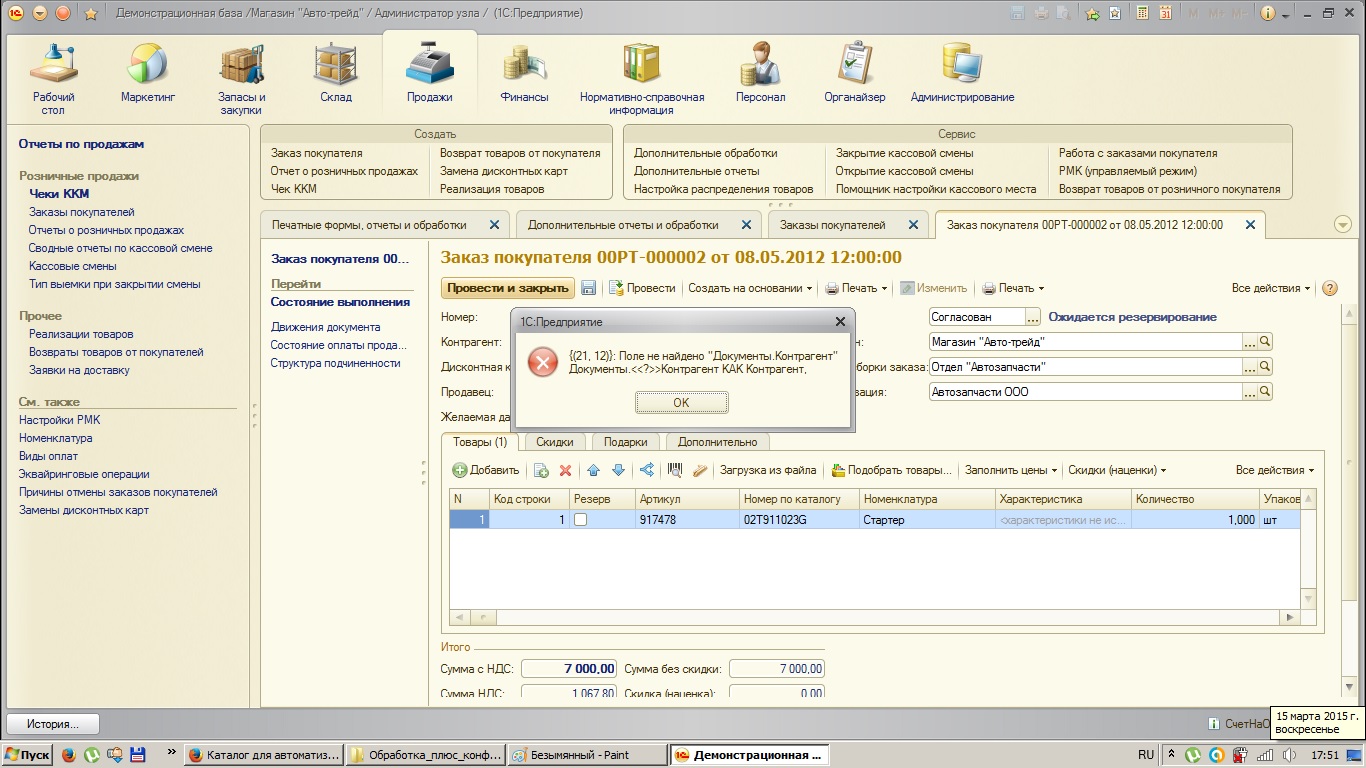This screenshot has height=768, width=1366.
Task: Move row up with blue arrow
Action: [594, 470]
